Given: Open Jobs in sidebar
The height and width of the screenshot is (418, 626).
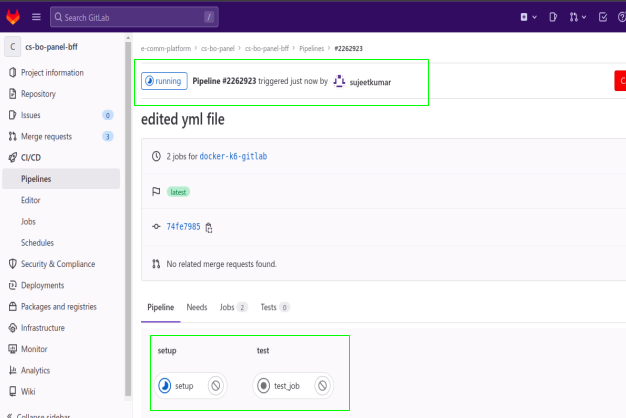Looking at the screenshot, I should point(28,221).
